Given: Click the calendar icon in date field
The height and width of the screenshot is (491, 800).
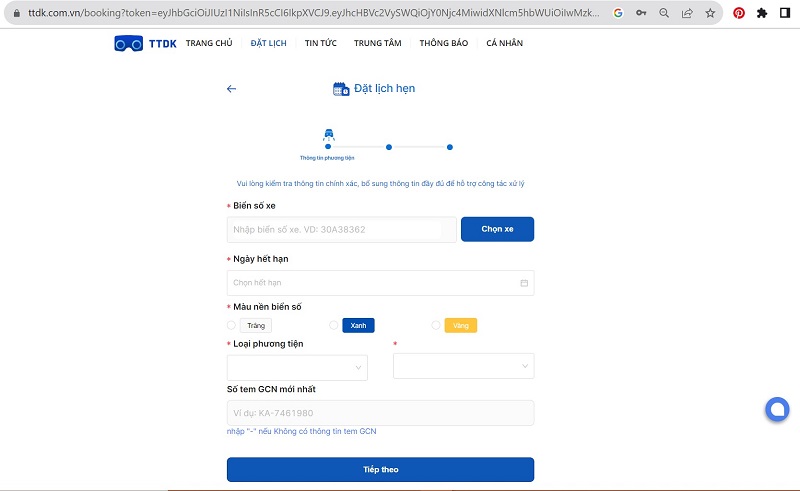Looking at the screenshot, I should pyautogui.click(x=524, y=283).
